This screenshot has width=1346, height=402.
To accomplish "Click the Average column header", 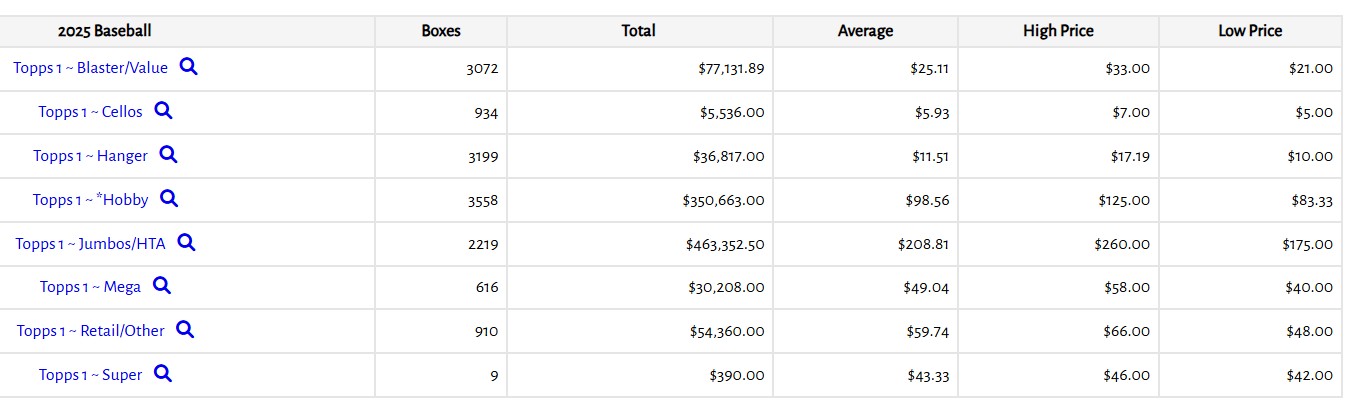I will click(x=865, y=31).
